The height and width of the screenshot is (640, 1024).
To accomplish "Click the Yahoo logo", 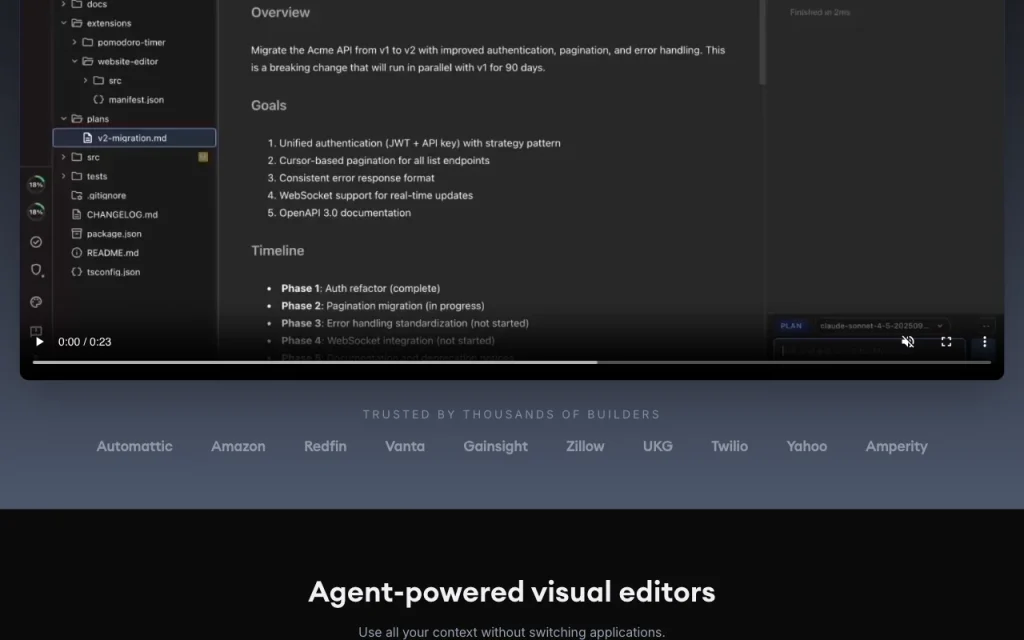I will click(x=807, y=446).
